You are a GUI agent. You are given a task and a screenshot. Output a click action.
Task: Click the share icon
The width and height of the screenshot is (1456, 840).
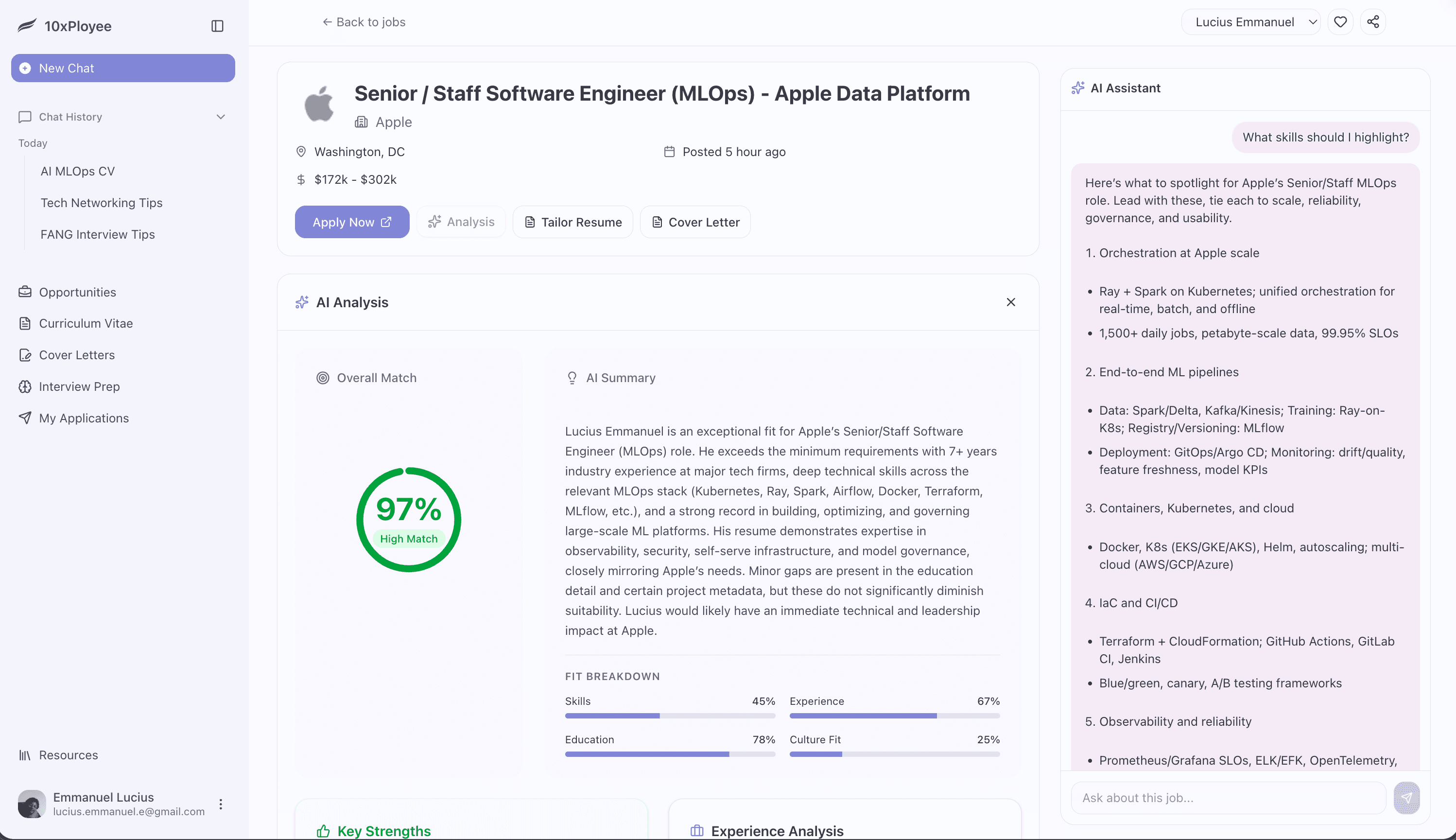[x=1373, y=22]
